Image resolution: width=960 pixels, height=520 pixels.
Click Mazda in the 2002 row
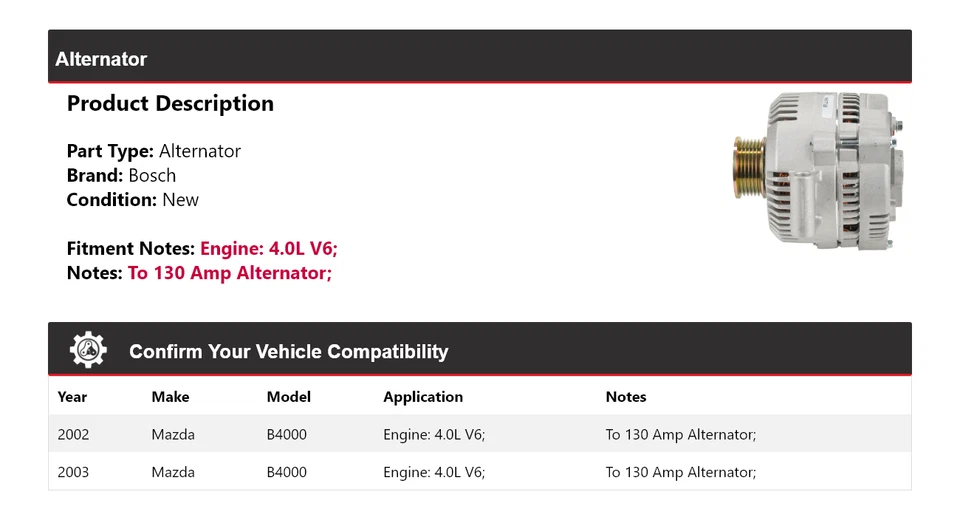point(173,435)
